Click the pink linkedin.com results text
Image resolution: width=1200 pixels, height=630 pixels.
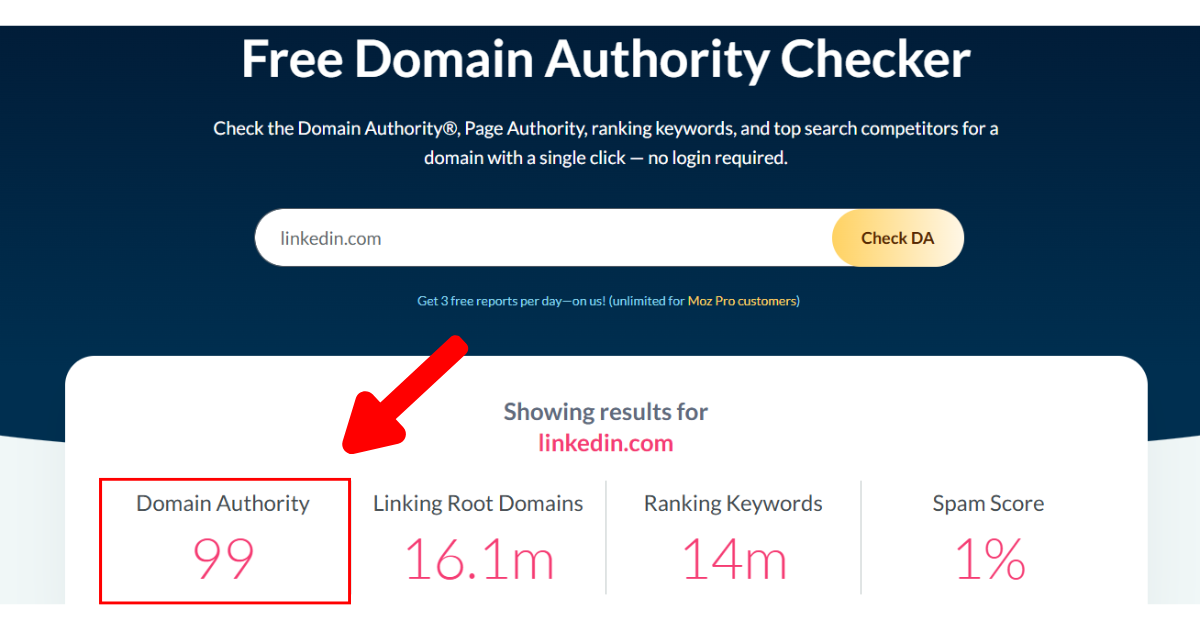606,443
